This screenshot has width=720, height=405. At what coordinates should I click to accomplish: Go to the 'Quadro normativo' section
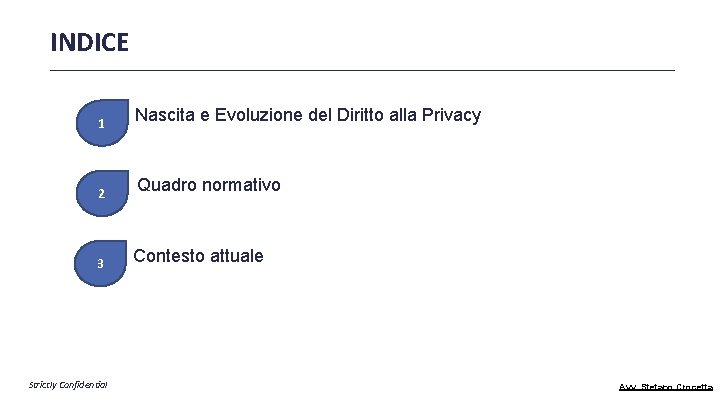click(x=209, y=185)
